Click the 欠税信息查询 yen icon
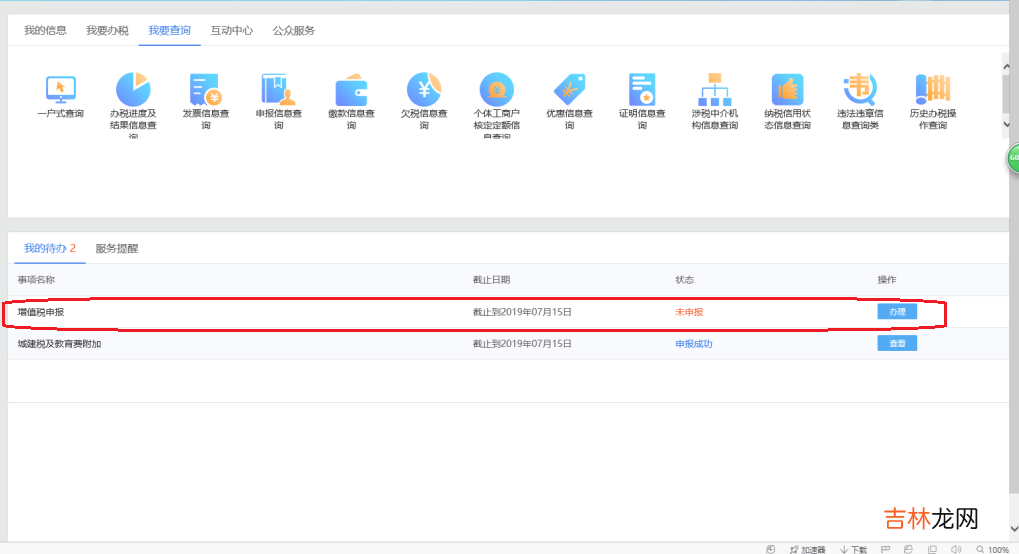Viewport: 1019px width, 554px height. pyautogui.click(x=423, y=90)
